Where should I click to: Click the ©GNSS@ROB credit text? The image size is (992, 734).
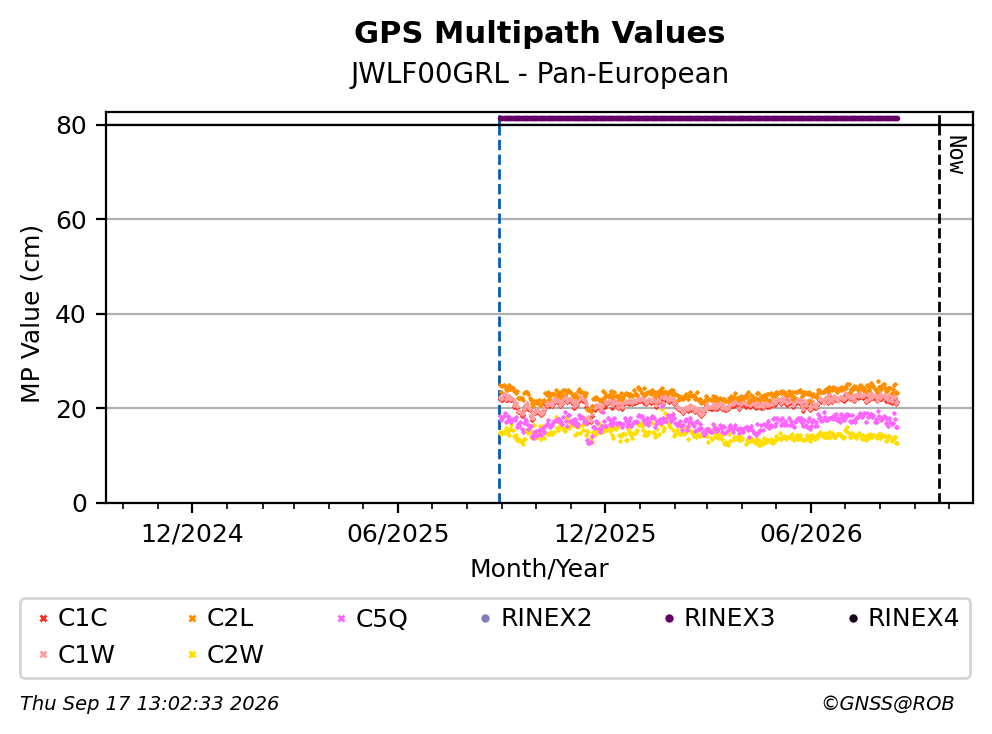tap(888, 704)
